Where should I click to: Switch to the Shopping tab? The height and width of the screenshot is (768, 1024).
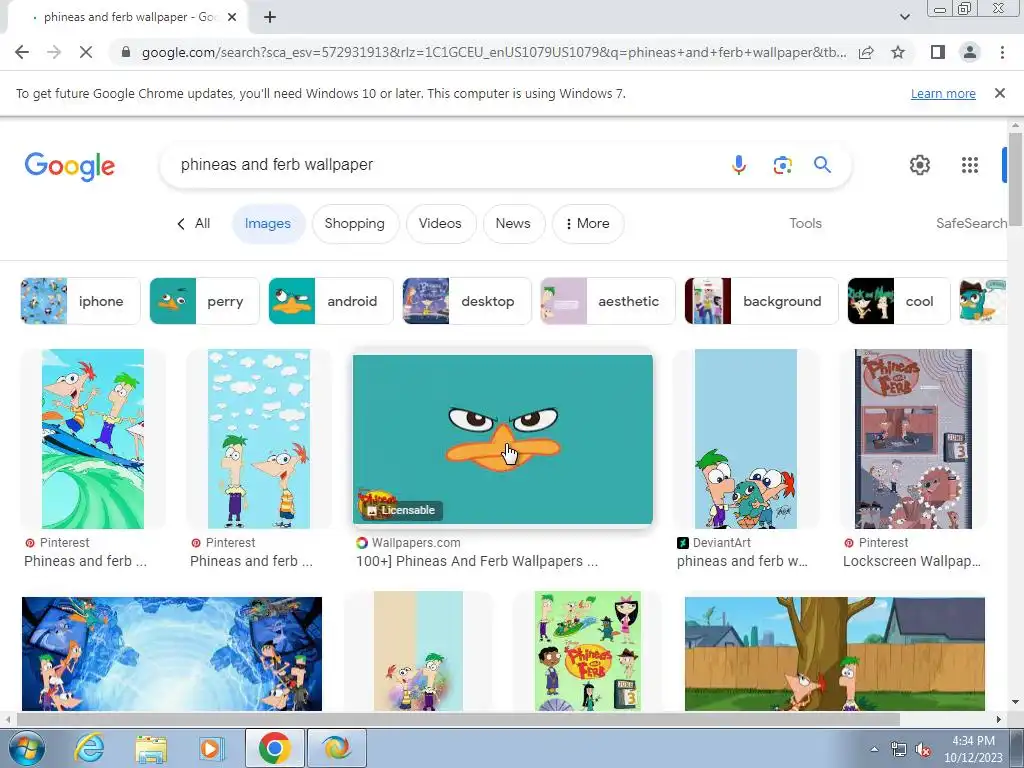(x=355, y=223)
